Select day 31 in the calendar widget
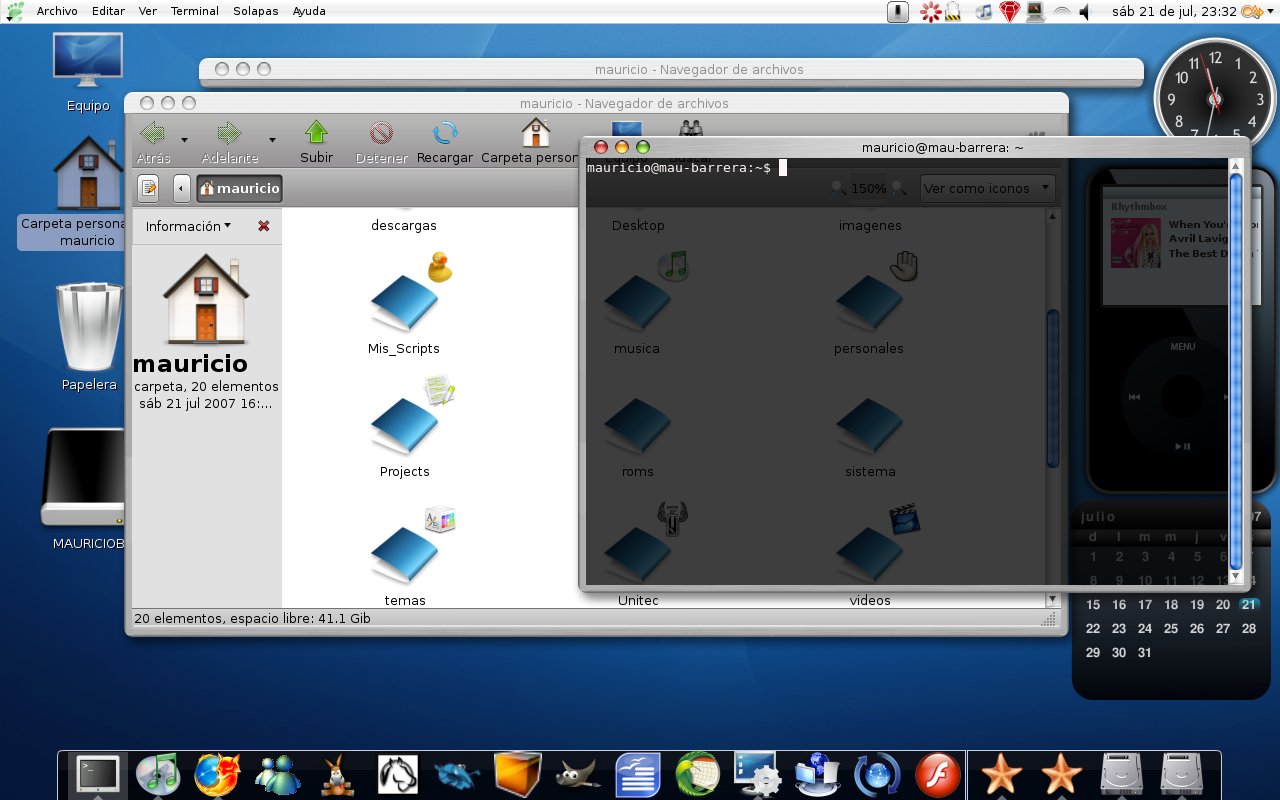 pos(1145,652)
